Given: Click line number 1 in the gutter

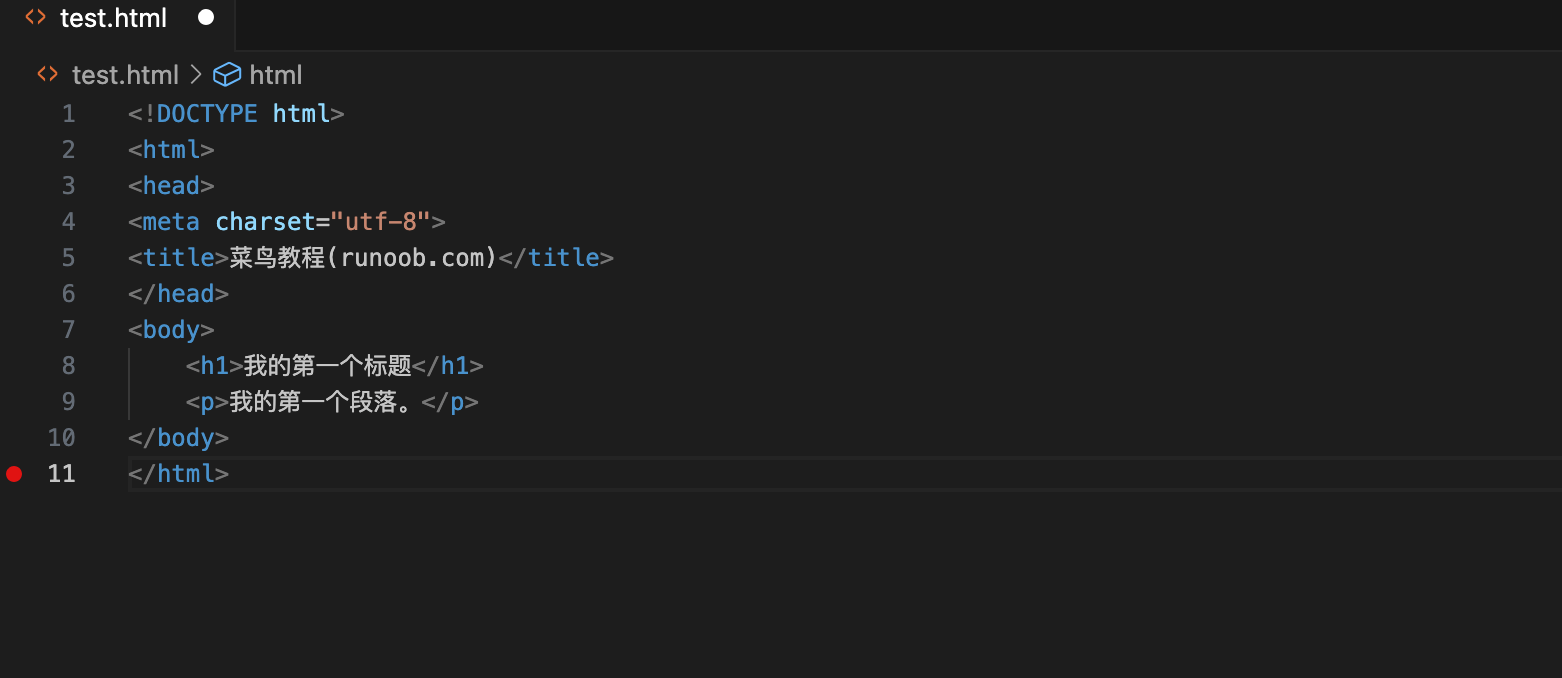Looking at the screenshot, I should tap(68, 114).
